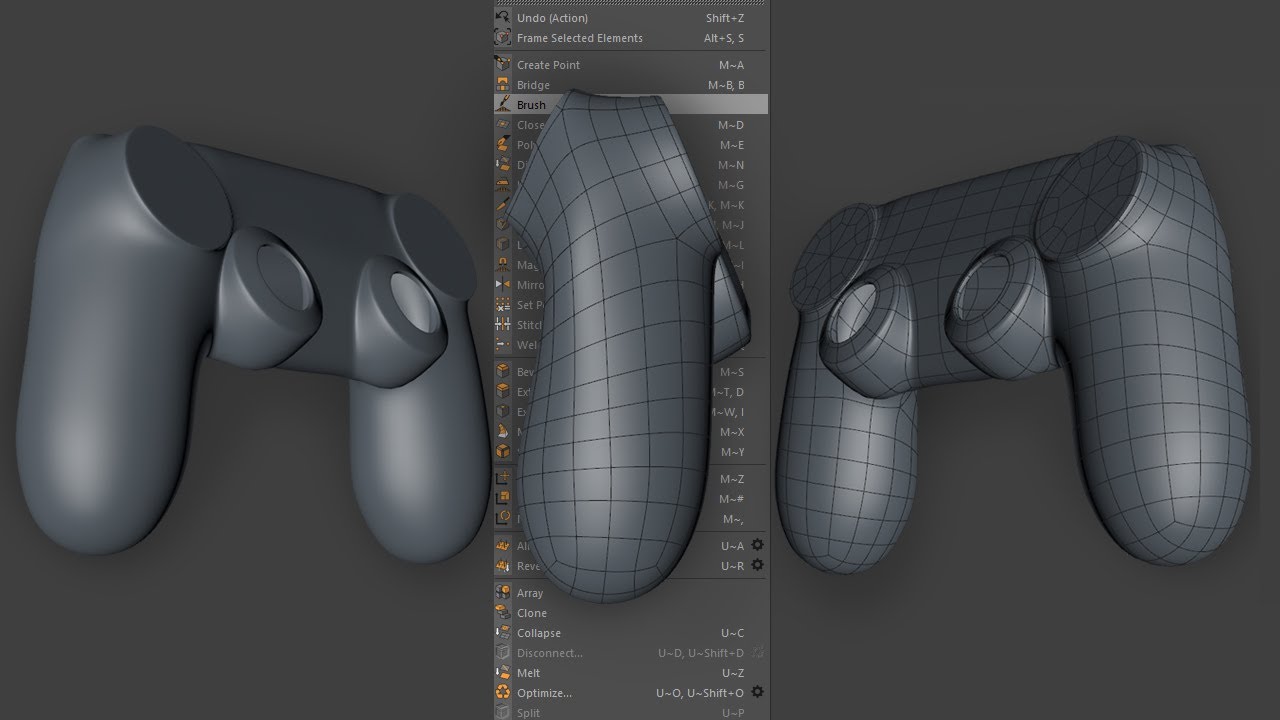Click the Frame Selected Elements icon

point(503,38)
